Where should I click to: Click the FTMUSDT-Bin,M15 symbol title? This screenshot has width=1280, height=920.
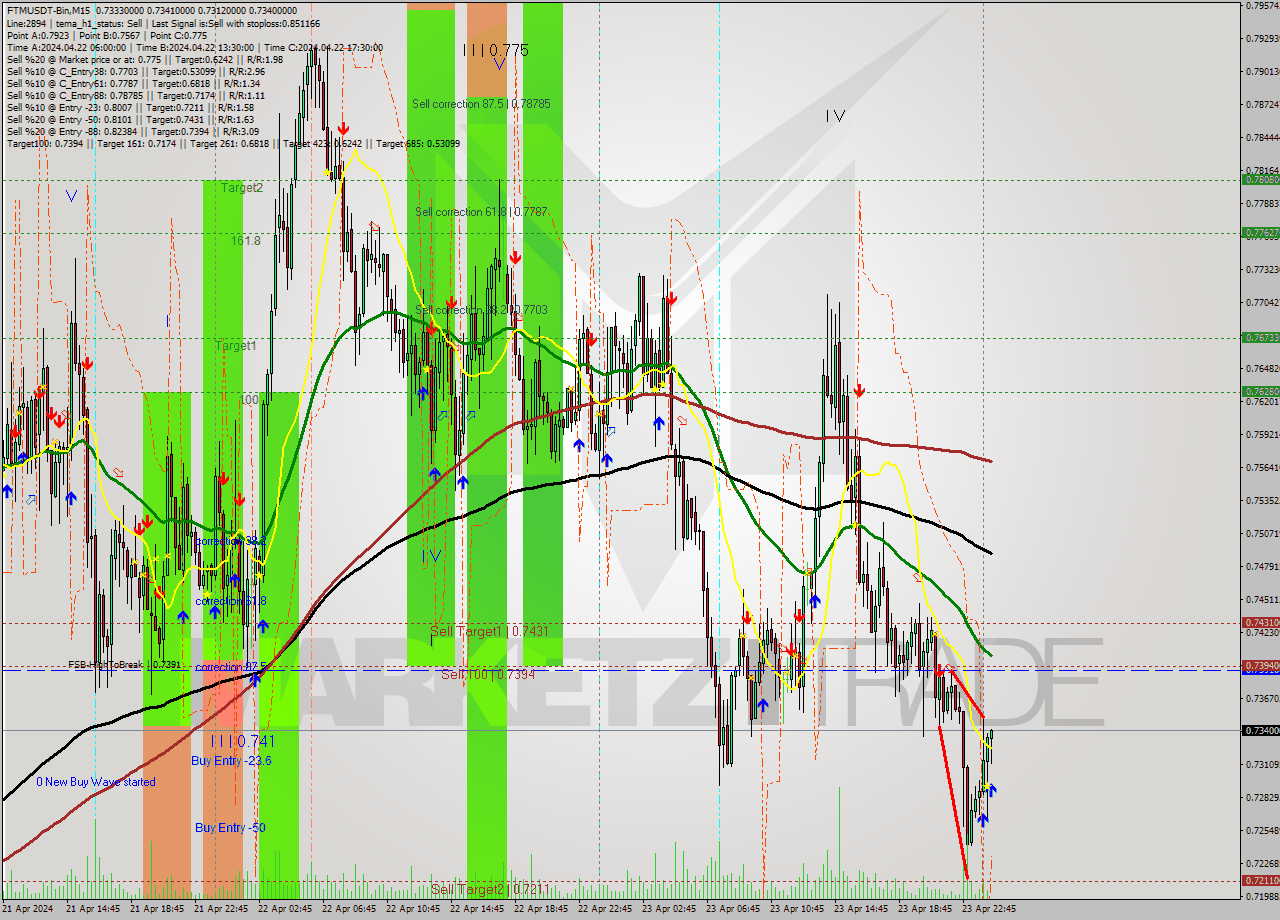46,11
